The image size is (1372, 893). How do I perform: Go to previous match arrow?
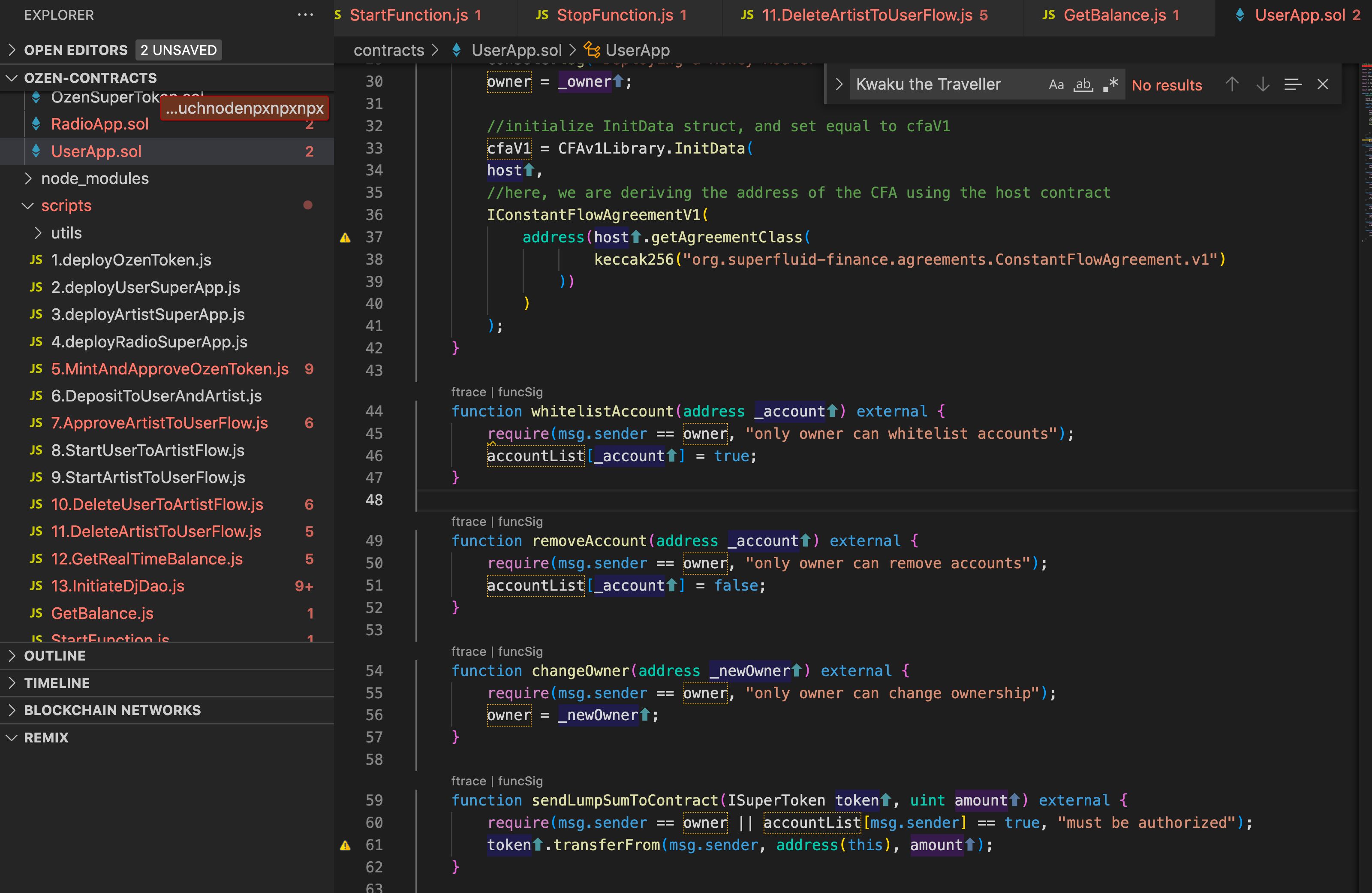pos(1231,85)
